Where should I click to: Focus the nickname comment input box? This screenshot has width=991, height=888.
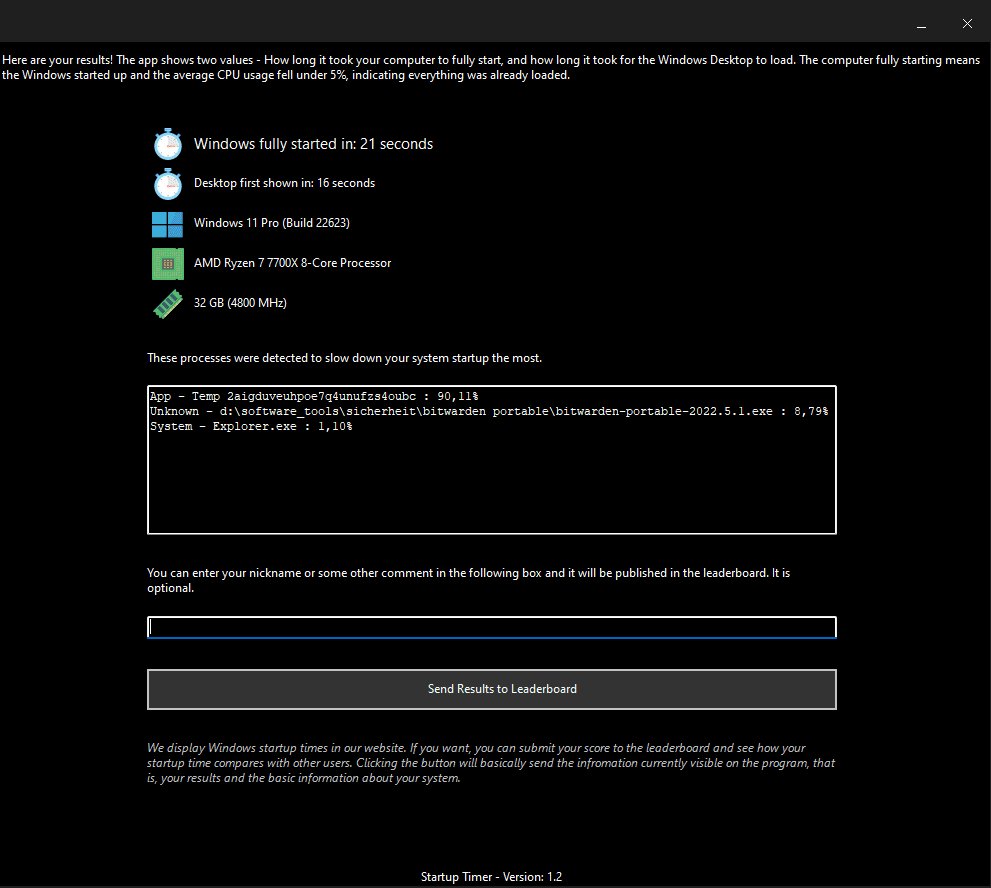492,627
